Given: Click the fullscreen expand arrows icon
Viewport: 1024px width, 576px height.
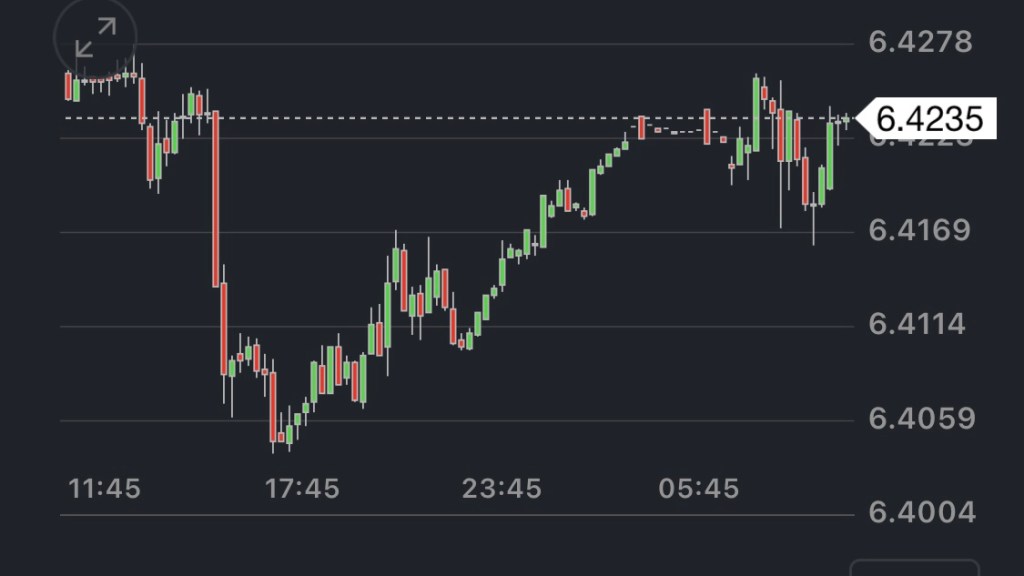Looking at the screenshot, I should tap(96, 39).
